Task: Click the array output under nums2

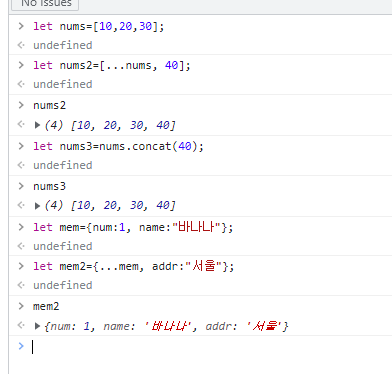Action: [110, 125]
